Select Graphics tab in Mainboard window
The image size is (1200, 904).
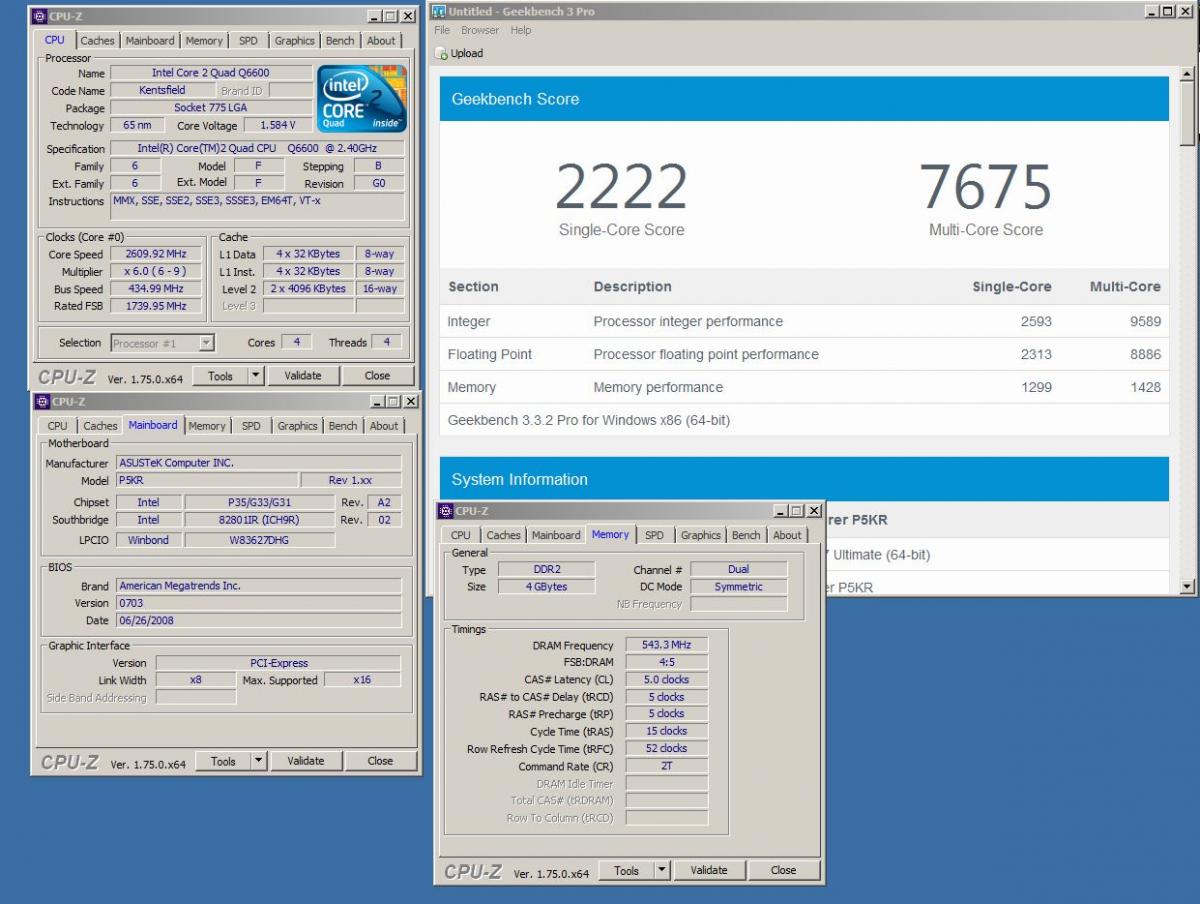pos(297,426)
